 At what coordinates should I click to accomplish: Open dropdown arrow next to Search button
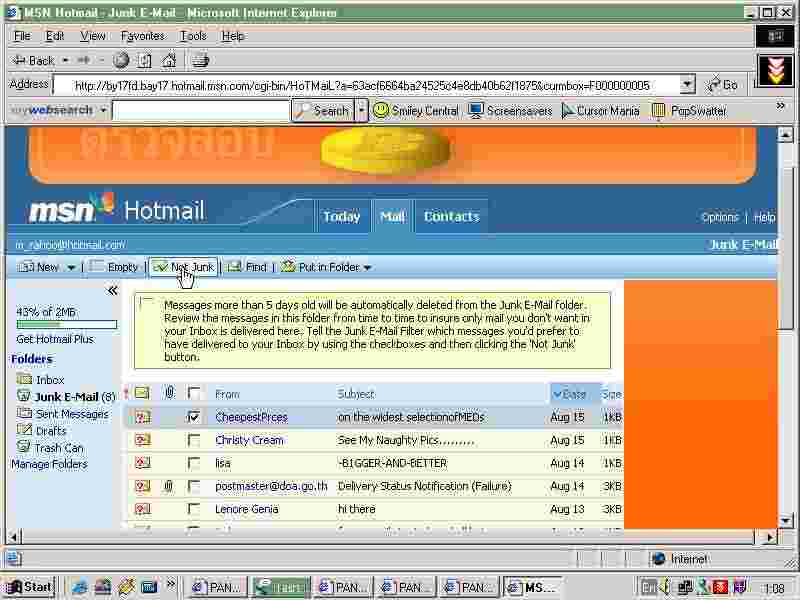click(x=361, y=110)
